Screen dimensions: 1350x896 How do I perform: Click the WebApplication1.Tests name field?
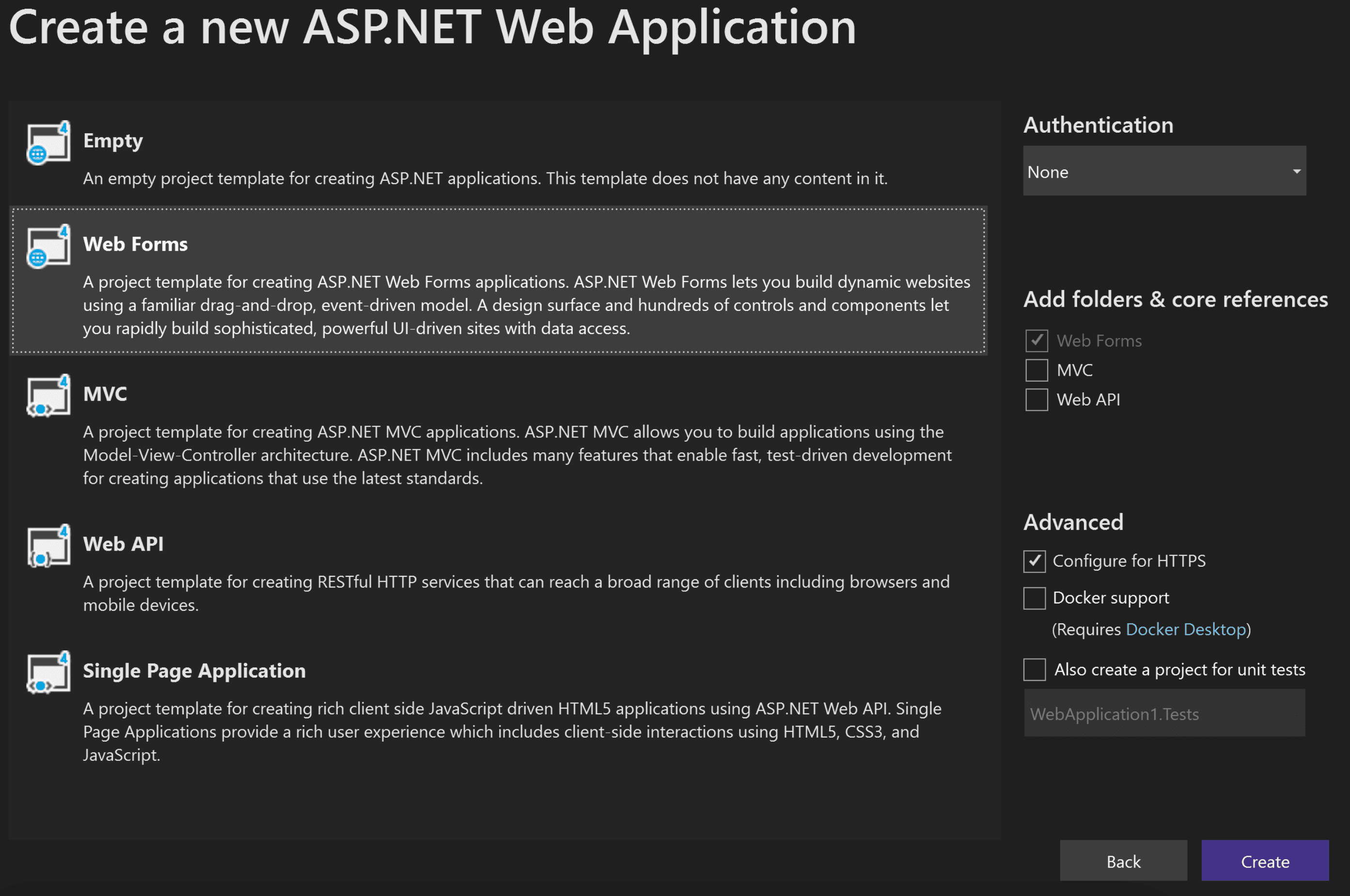point(1164,713)
